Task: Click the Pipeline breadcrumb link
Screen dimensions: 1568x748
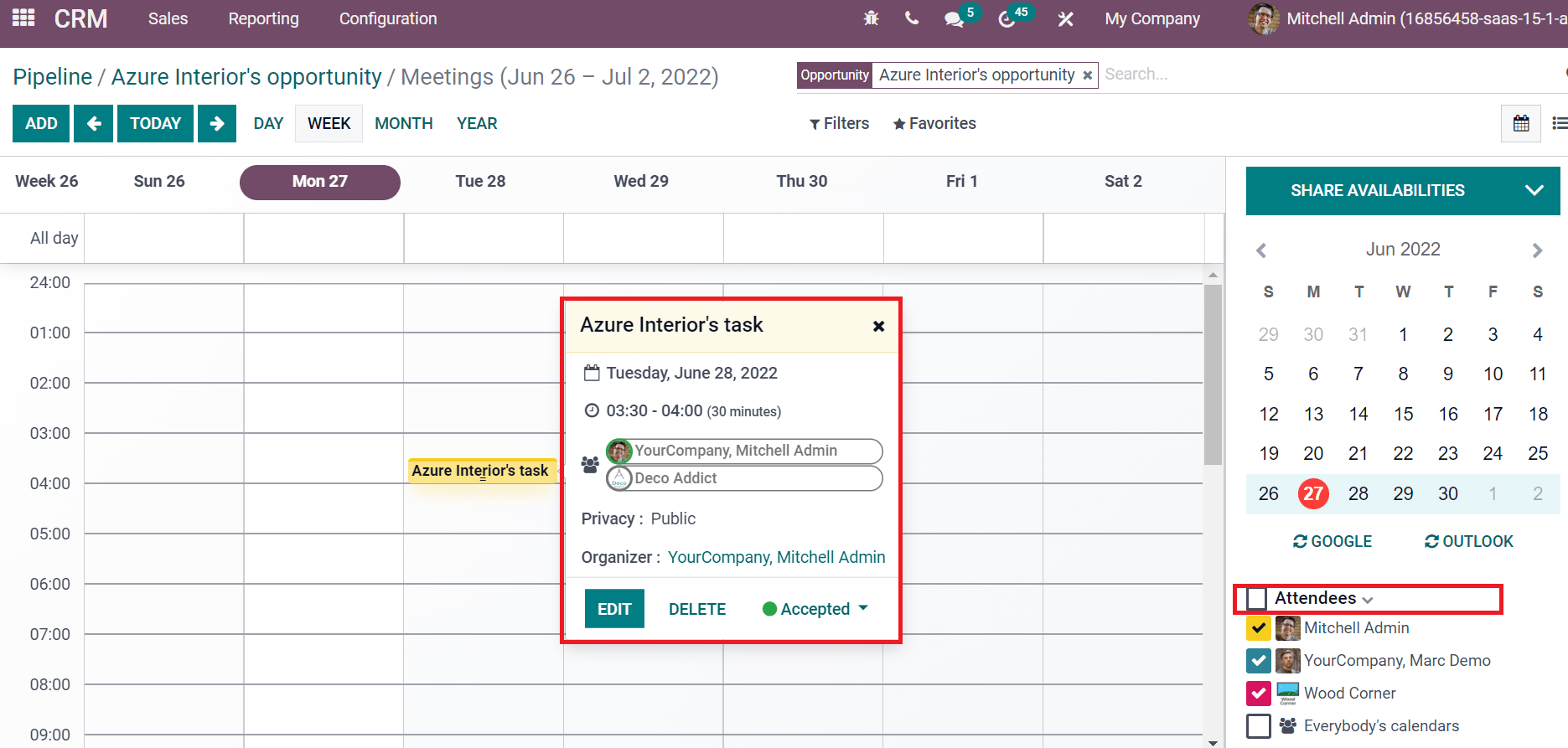Action: [53, 76]
